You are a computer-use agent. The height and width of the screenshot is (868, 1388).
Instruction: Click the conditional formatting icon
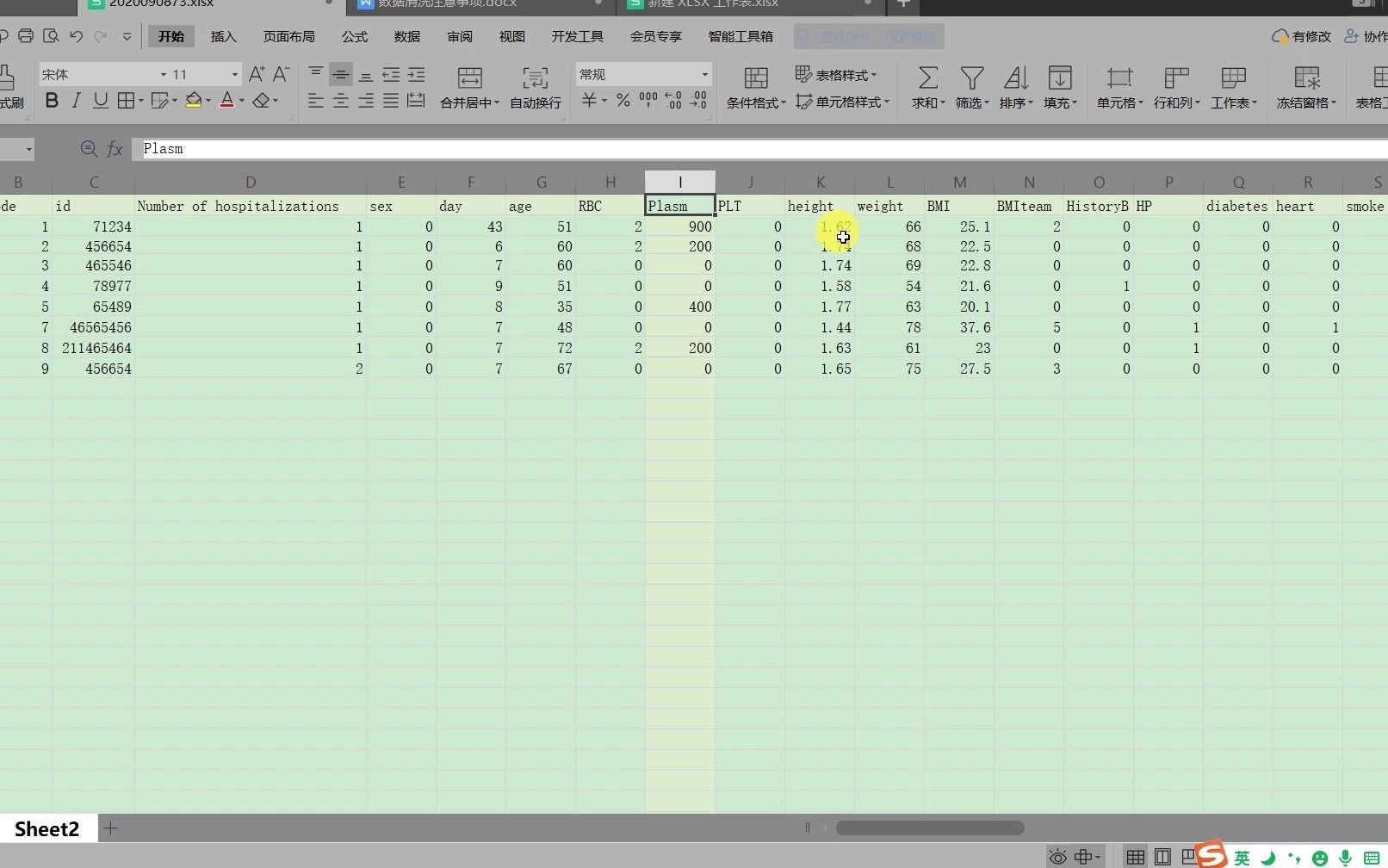point(756,78)
